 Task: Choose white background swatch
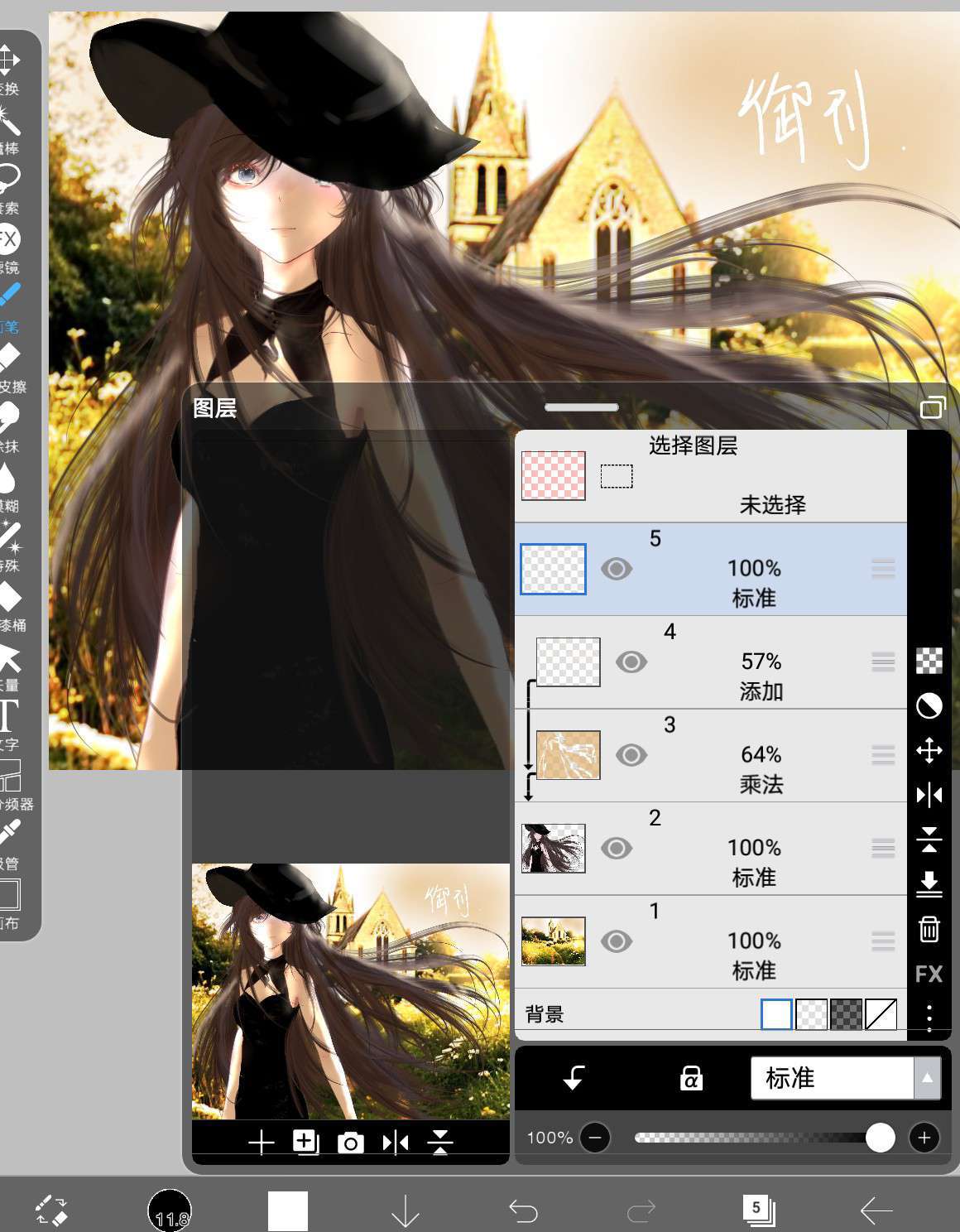[x=776, y=1014]
